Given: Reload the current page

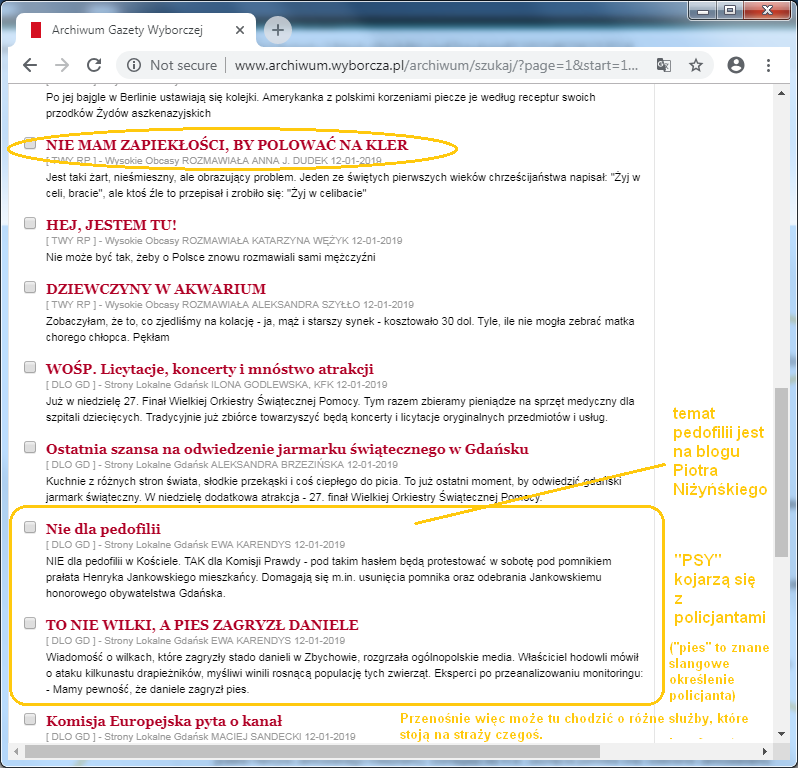Looking at the screenshot, I should [x=94, y=65].
